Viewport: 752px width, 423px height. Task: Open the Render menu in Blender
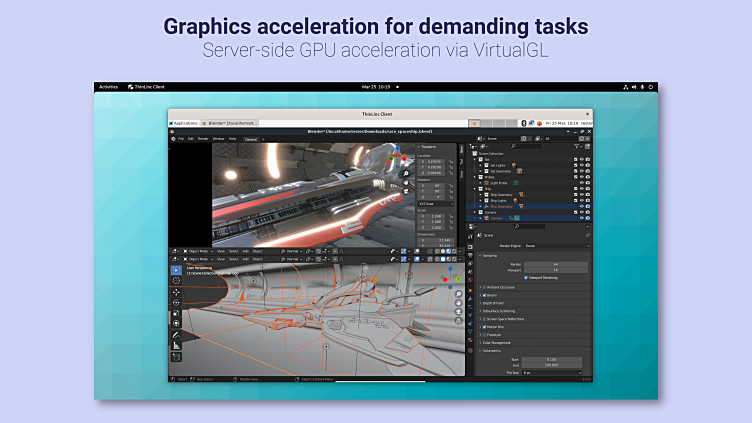tap(203, 138)
